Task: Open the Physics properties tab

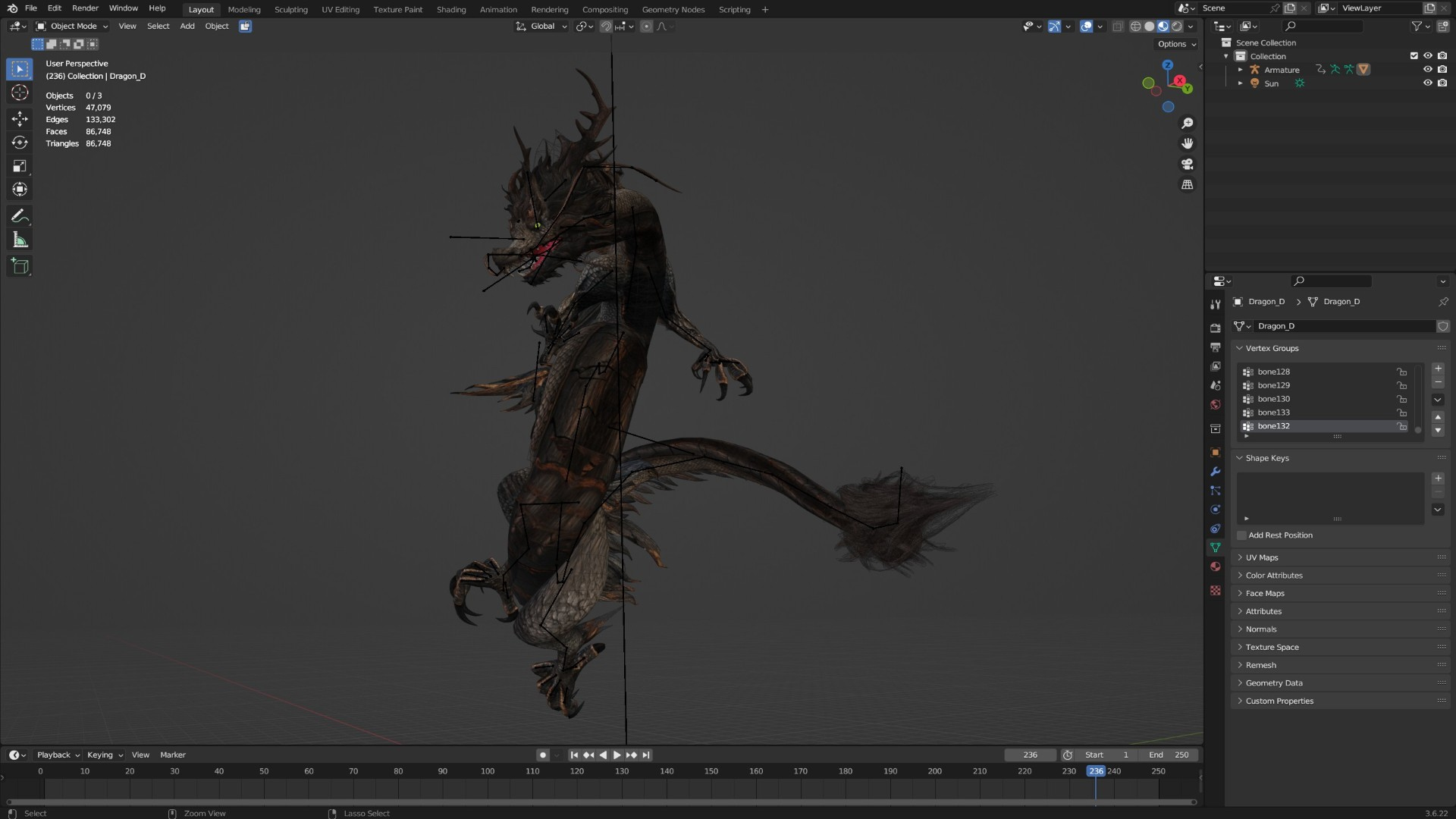Action: point(1216,510)
